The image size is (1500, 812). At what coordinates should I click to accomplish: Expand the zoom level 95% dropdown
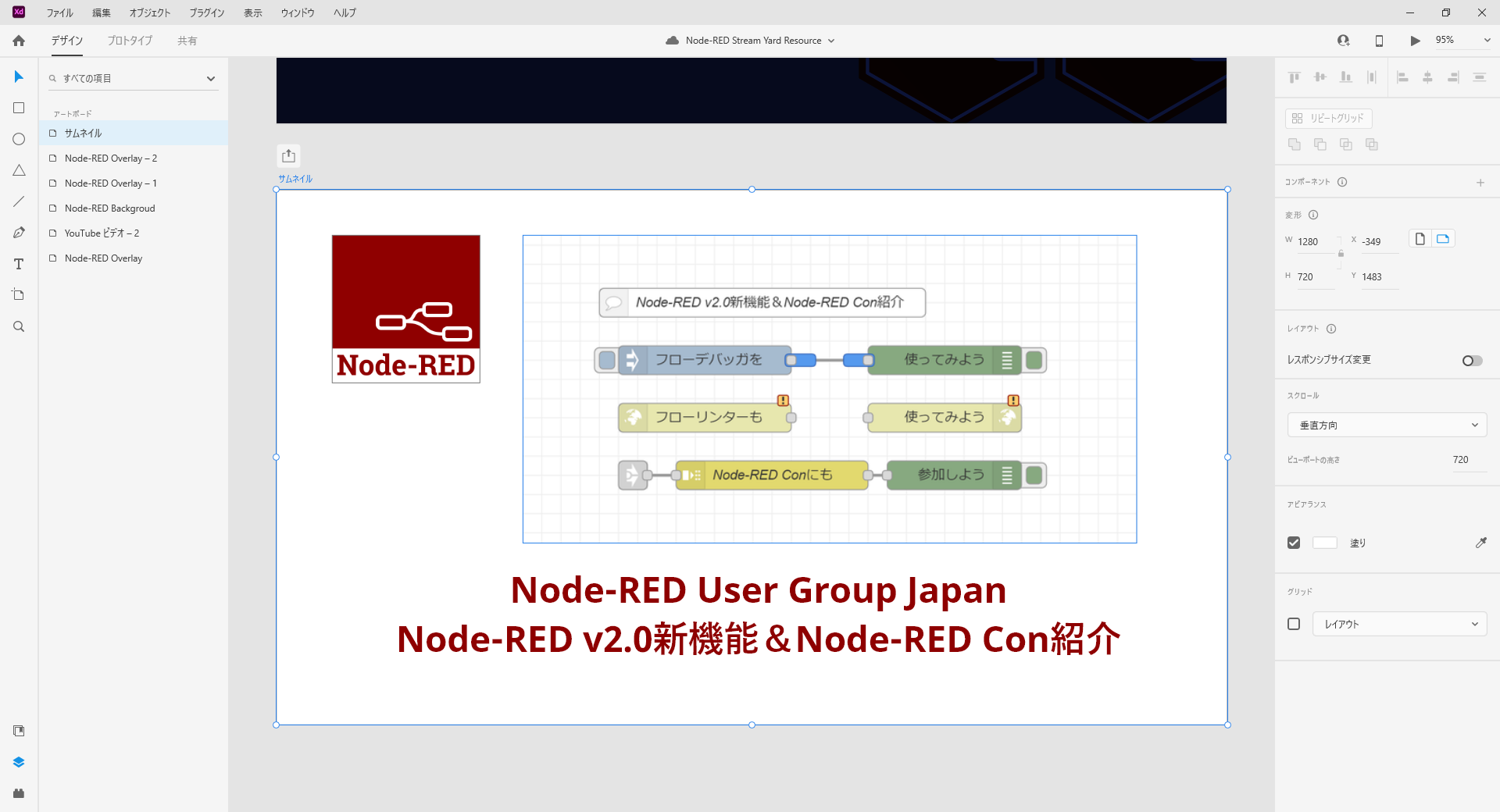click(x=1487, y=41)
